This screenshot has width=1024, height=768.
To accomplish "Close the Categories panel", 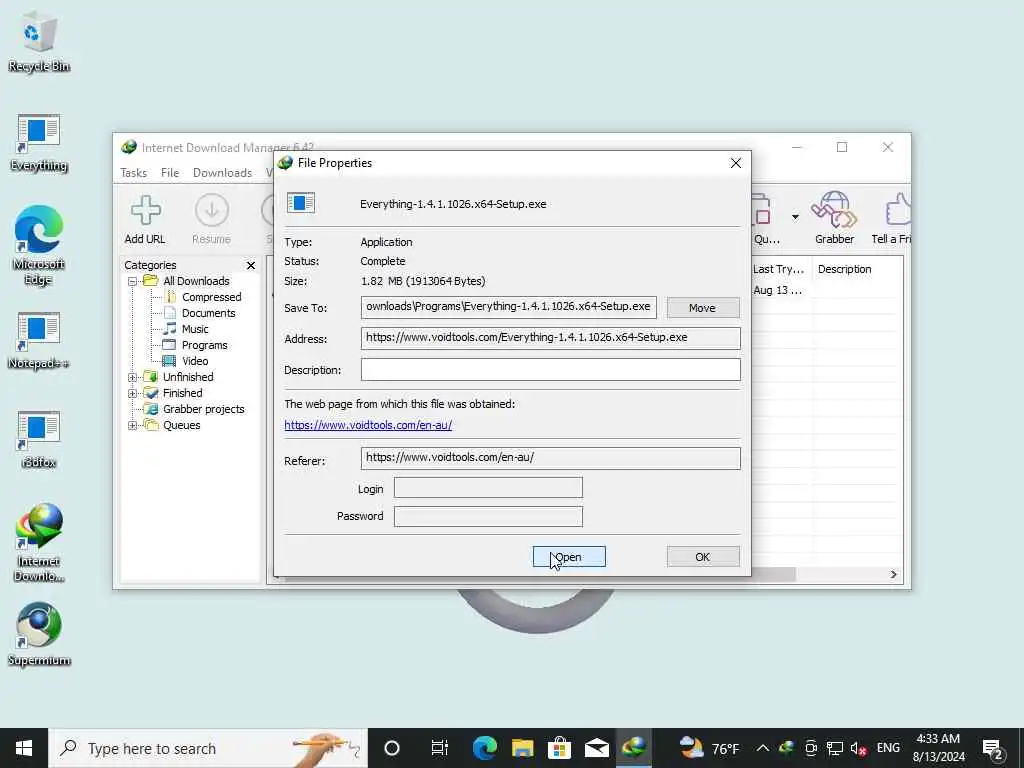I will point(251,265).
